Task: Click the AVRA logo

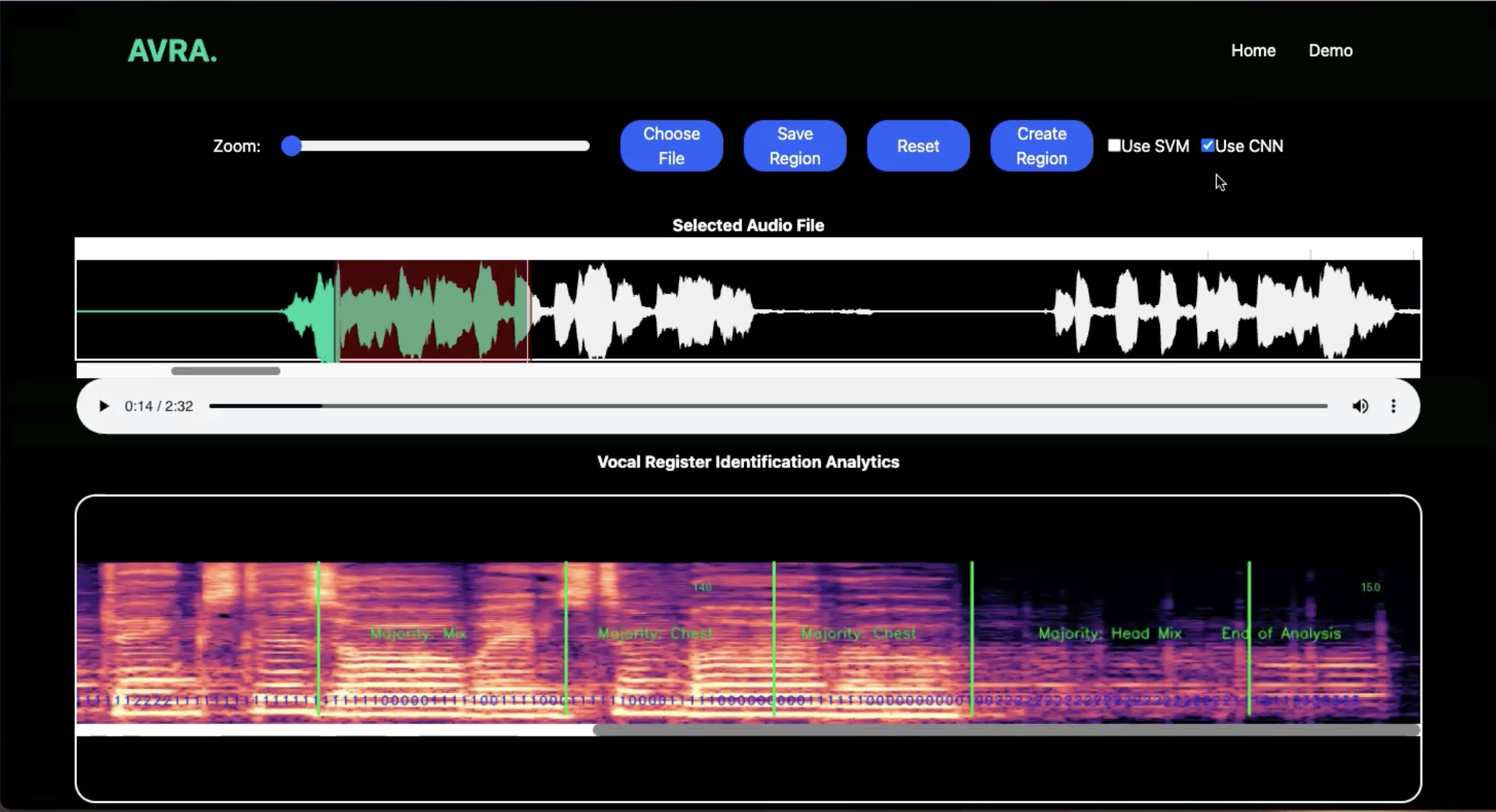Action: 172,51
